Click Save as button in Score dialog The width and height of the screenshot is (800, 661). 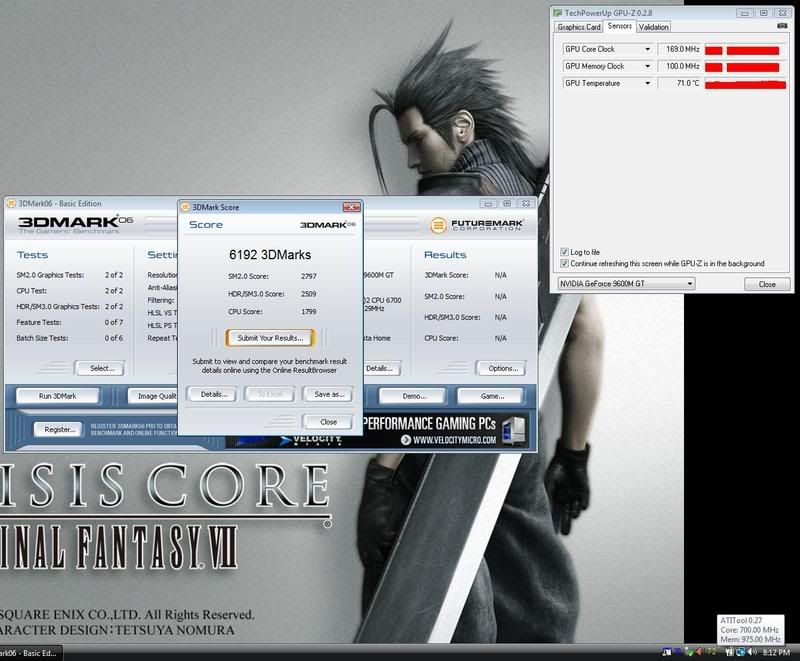[329, 394]
